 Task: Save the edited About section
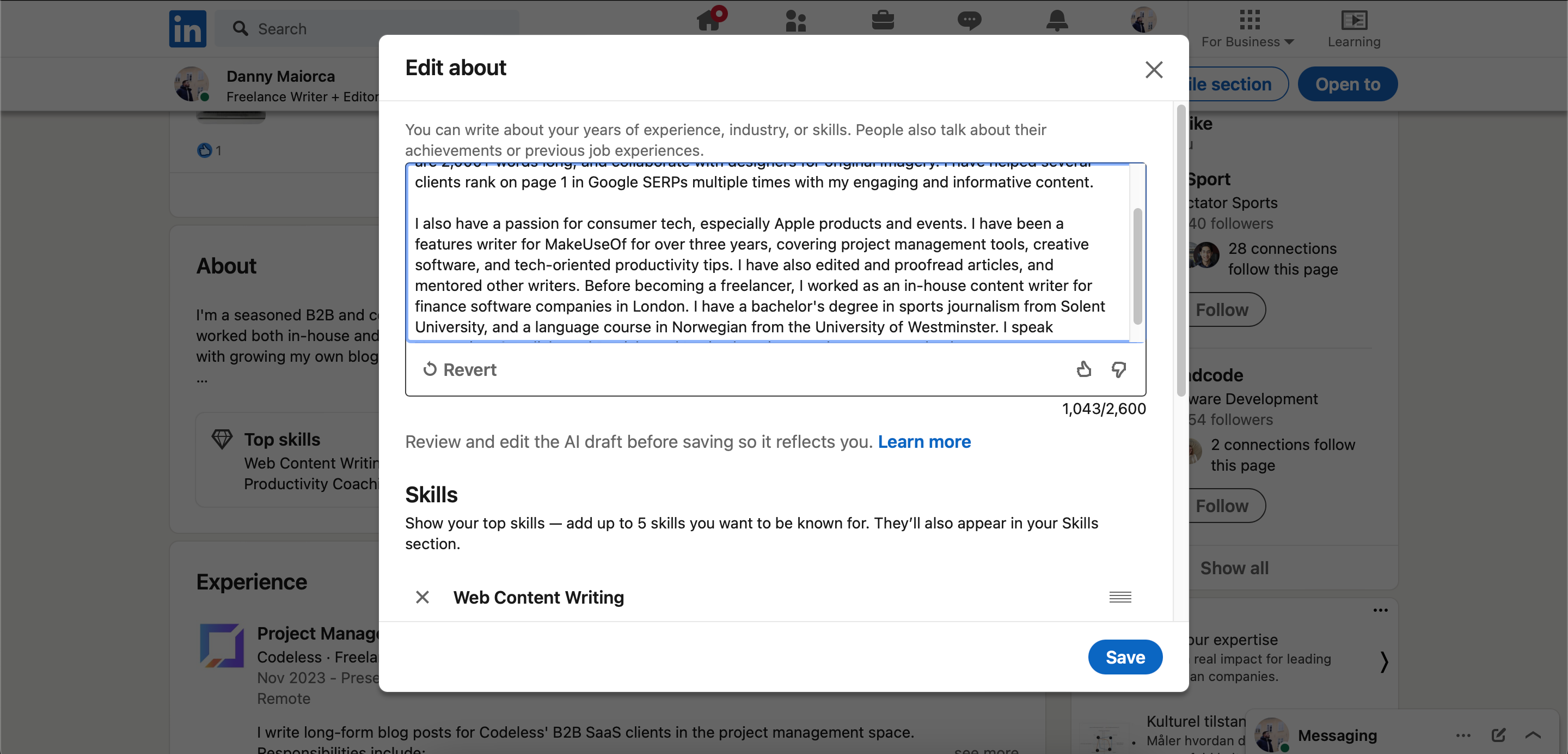pyautogui.click(x=1125, y=656)
